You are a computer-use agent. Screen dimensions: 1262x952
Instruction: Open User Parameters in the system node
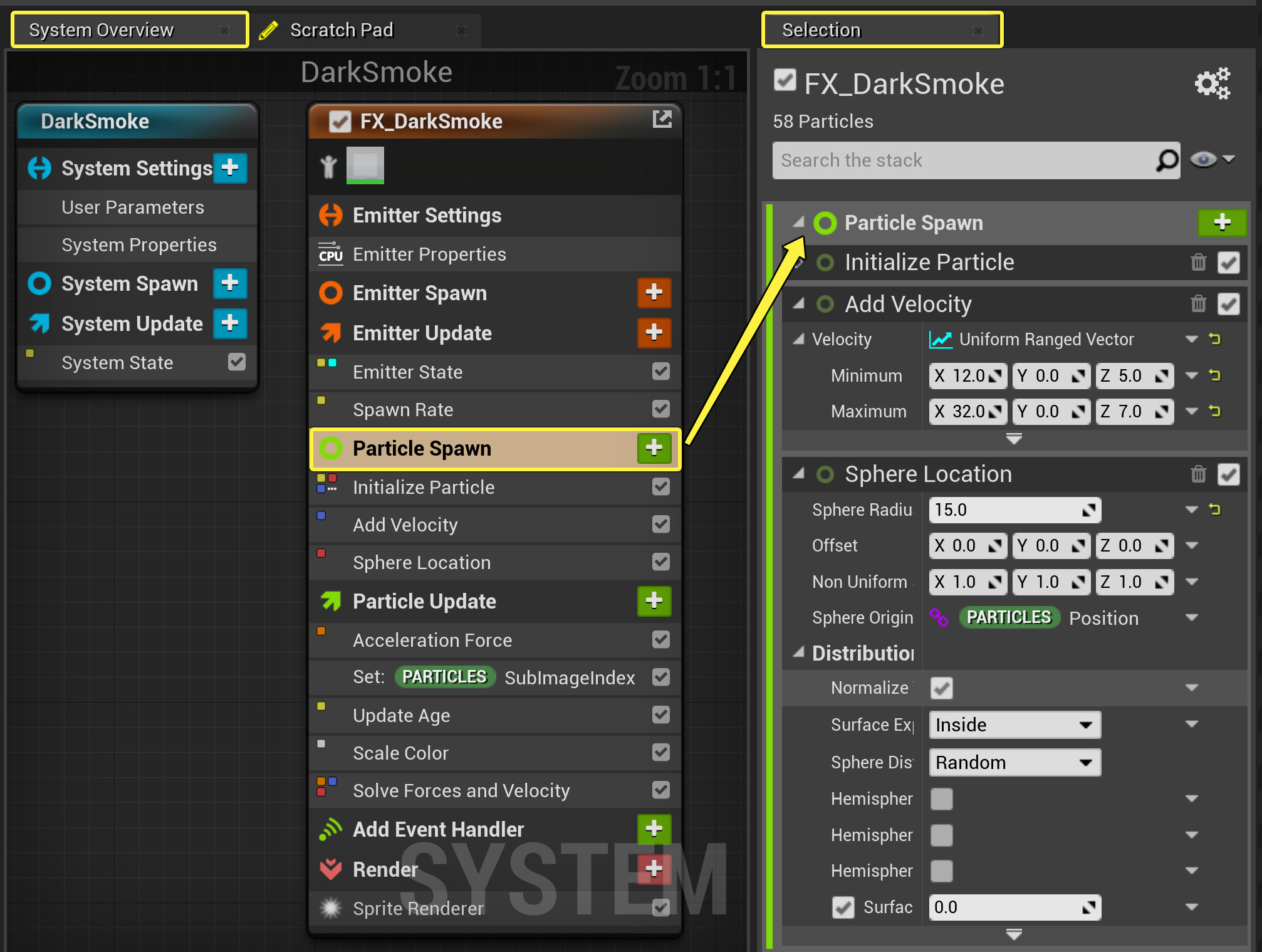pyautogui.click(x=133, y=207)
